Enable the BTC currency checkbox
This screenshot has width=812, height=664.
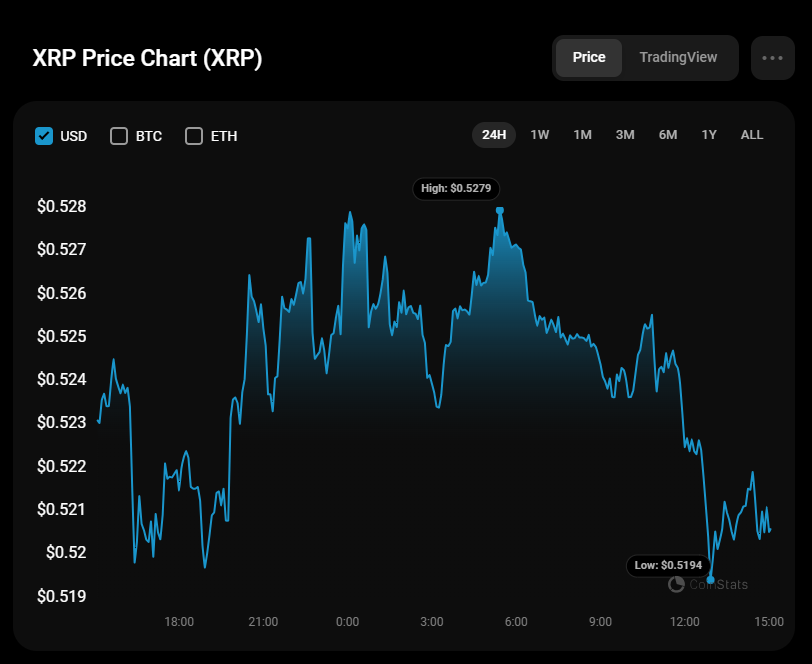tap(119, 136)
